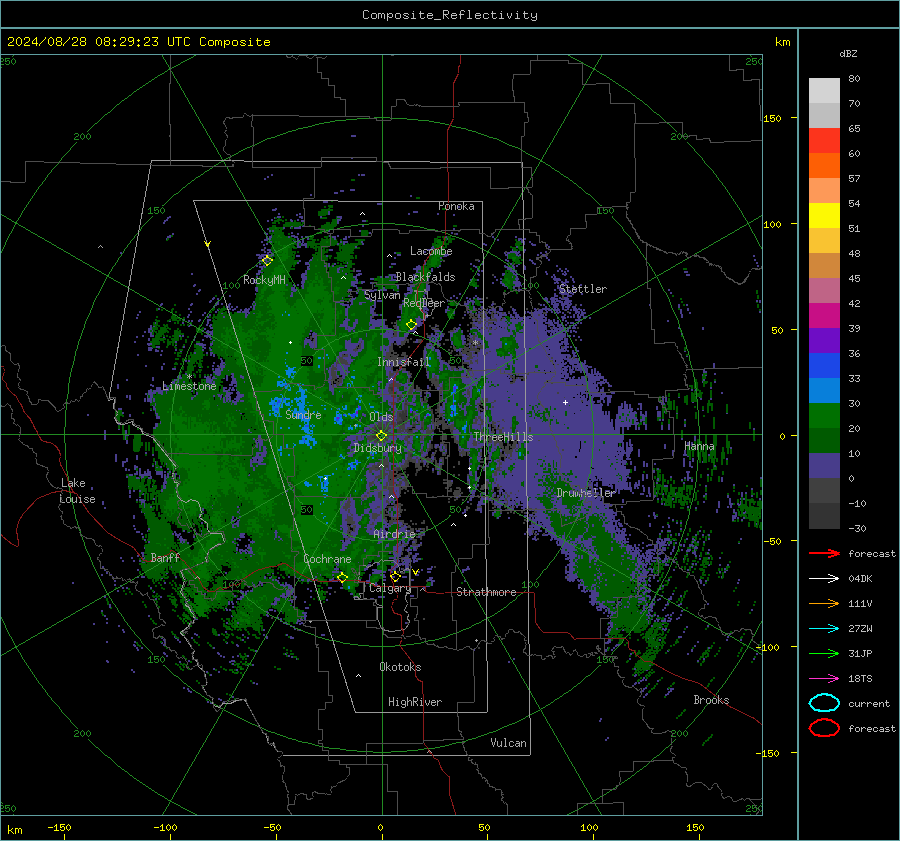Viewport: 900px width, 841px height.
Task: Click the radar-center diamond above Didsbury
Action: pyautogui.click(x=381, y=436)
